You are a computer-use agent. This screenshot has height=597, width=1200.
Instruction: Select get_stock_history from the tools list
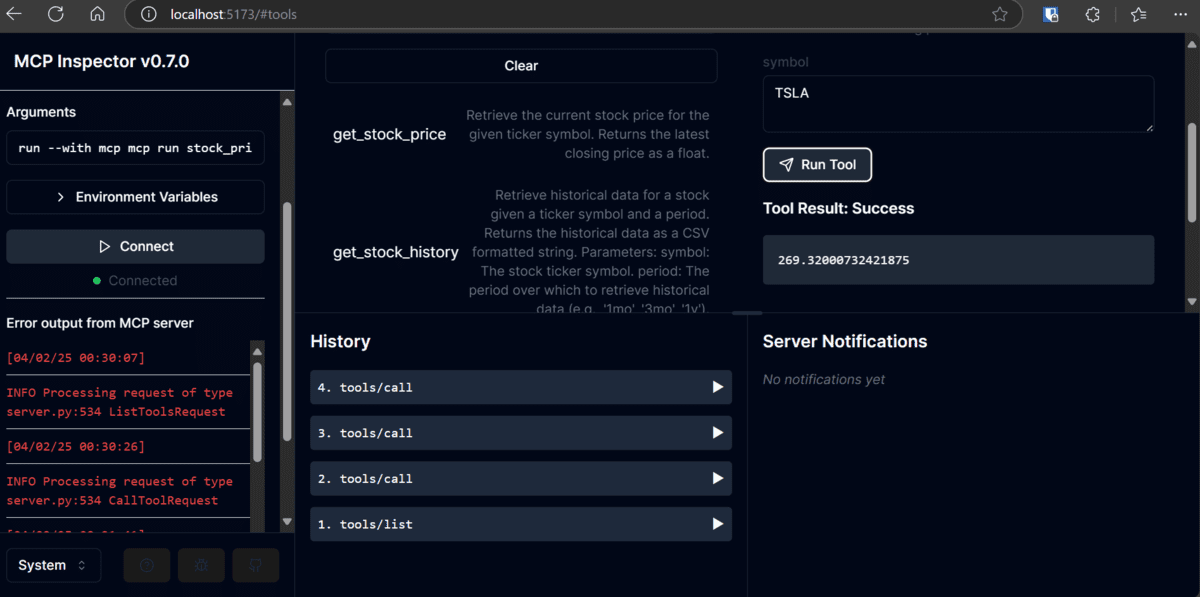[395, 252]
